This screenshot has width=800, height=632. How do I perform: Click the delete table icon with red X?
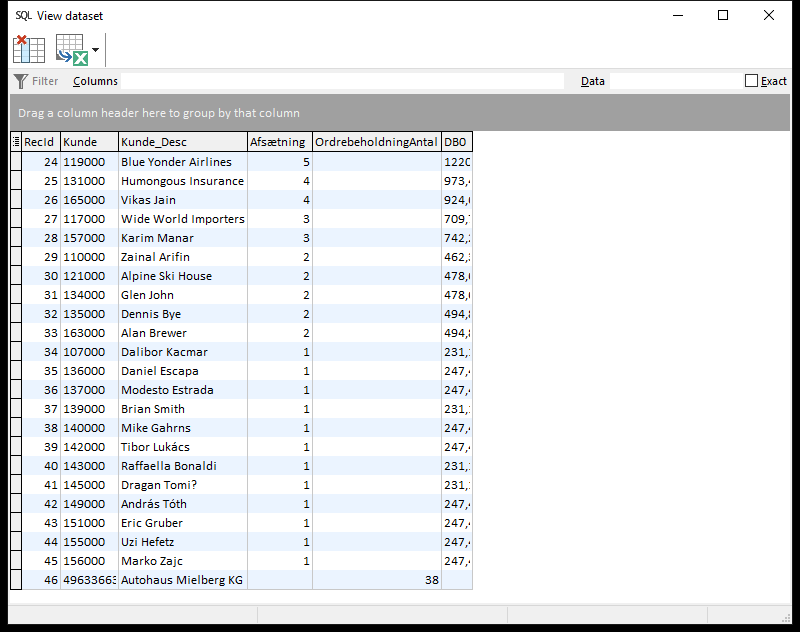pyautogui.click(x=29, y=49)
